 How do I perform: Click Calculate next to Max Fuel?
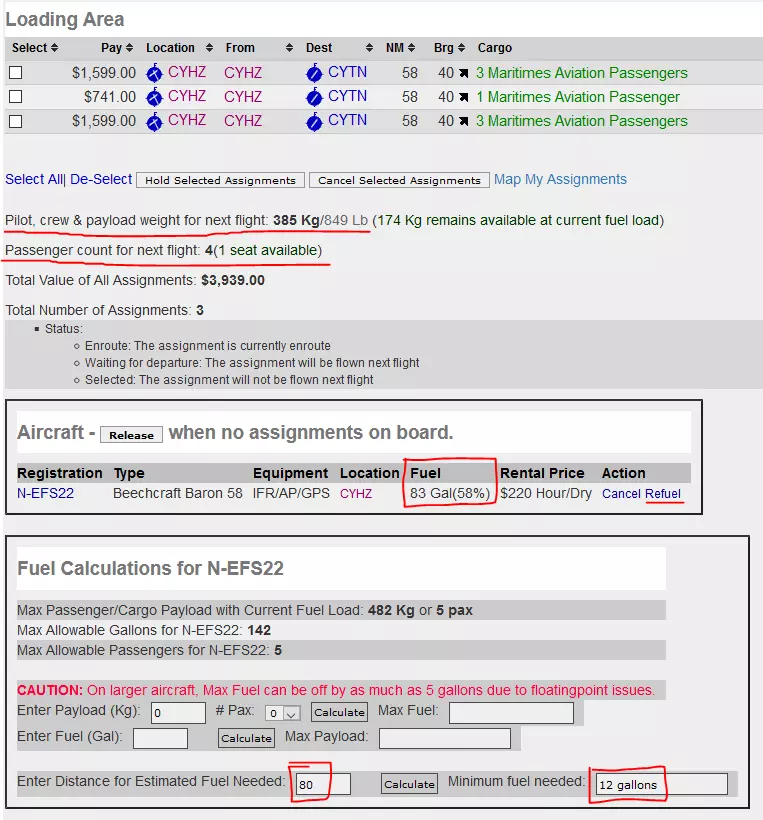pyautogui.click(x=339, y=712)
